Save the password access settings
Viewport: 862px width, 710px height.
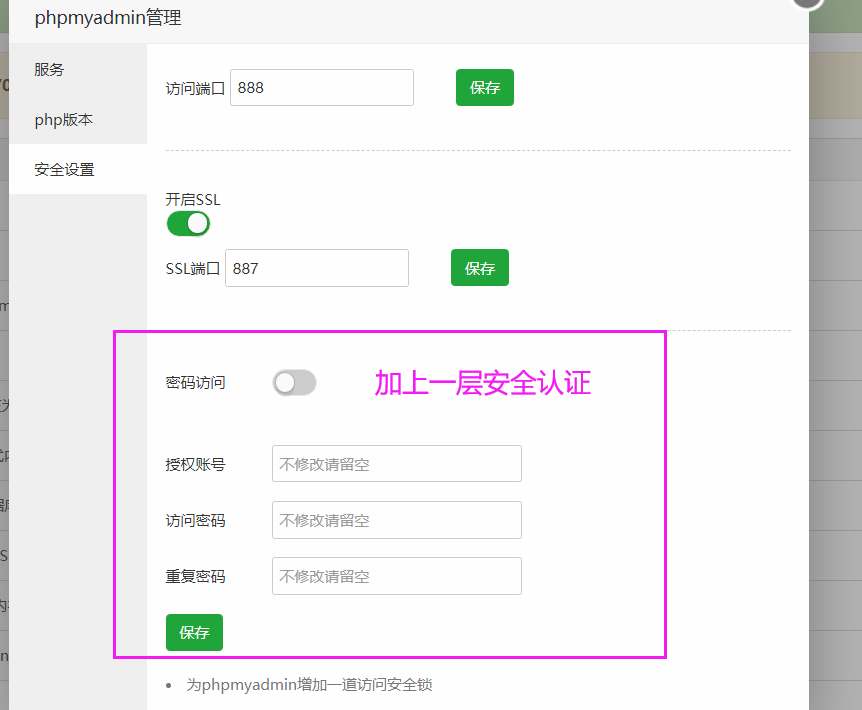click(194, 633)
